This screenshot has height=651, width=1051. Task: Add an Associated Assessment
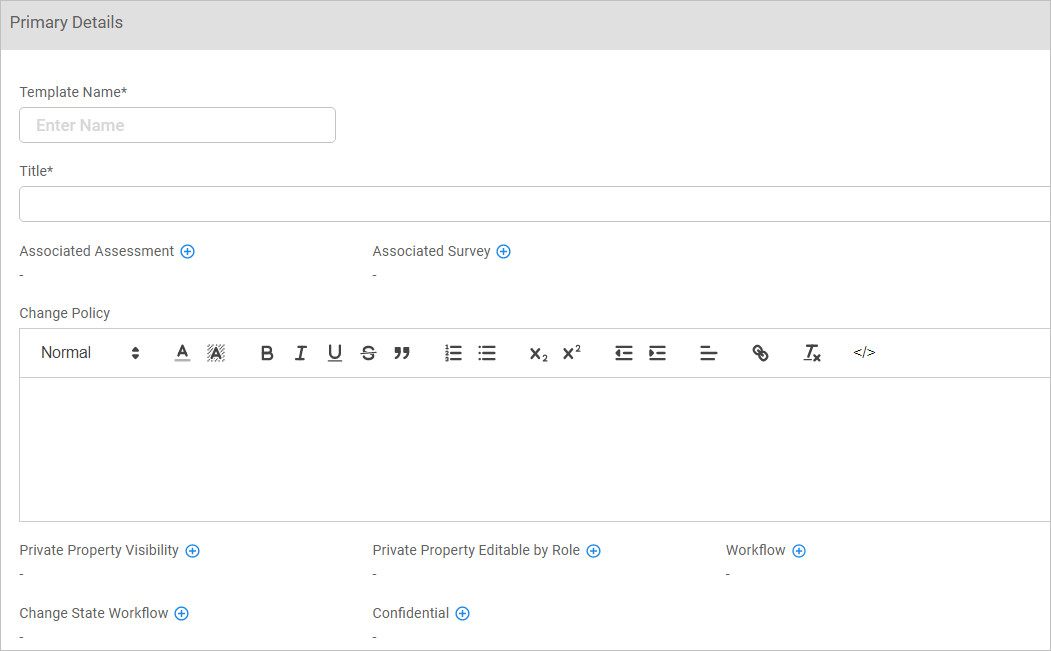coord(187,252)
